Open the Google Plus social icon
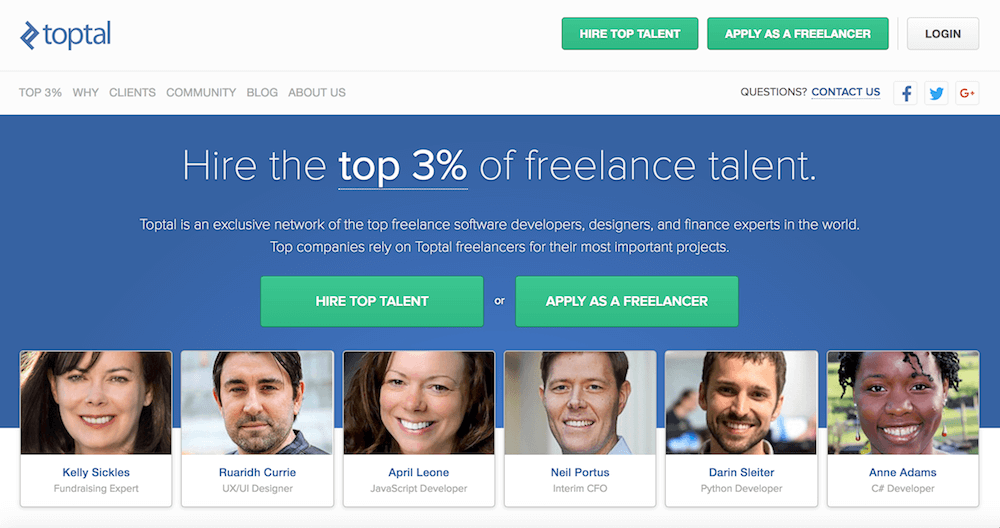 (x=967, y=93)
